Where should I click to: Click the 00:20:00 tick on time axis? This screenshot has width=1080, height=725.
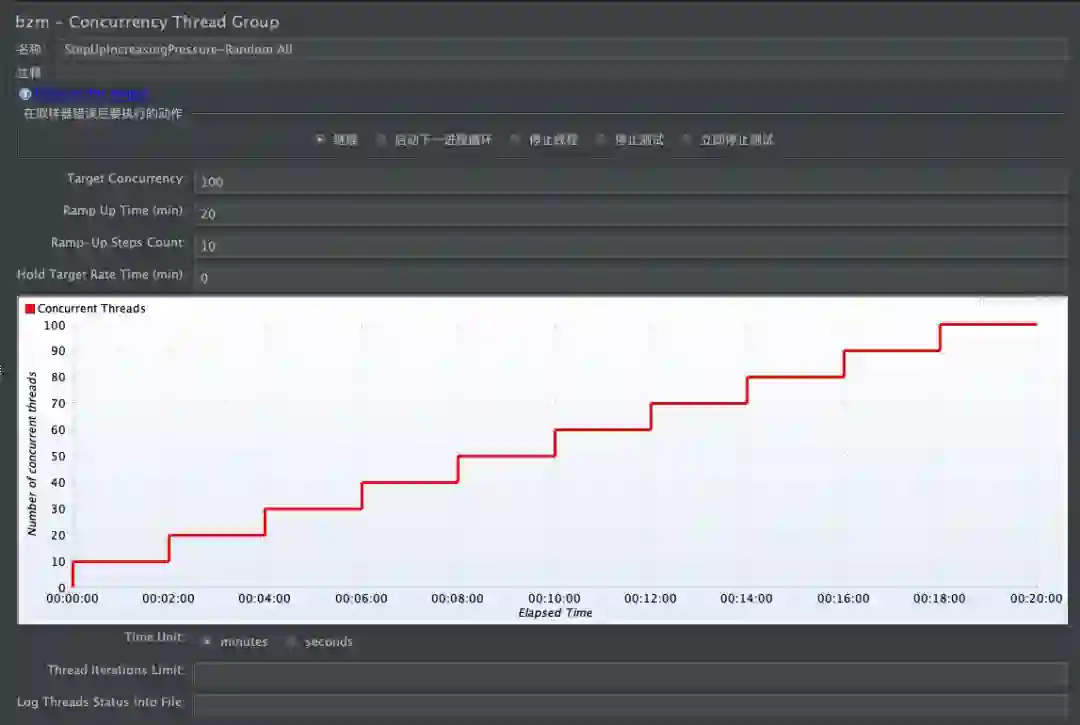pyautogui.click(x=1036, y=599)
